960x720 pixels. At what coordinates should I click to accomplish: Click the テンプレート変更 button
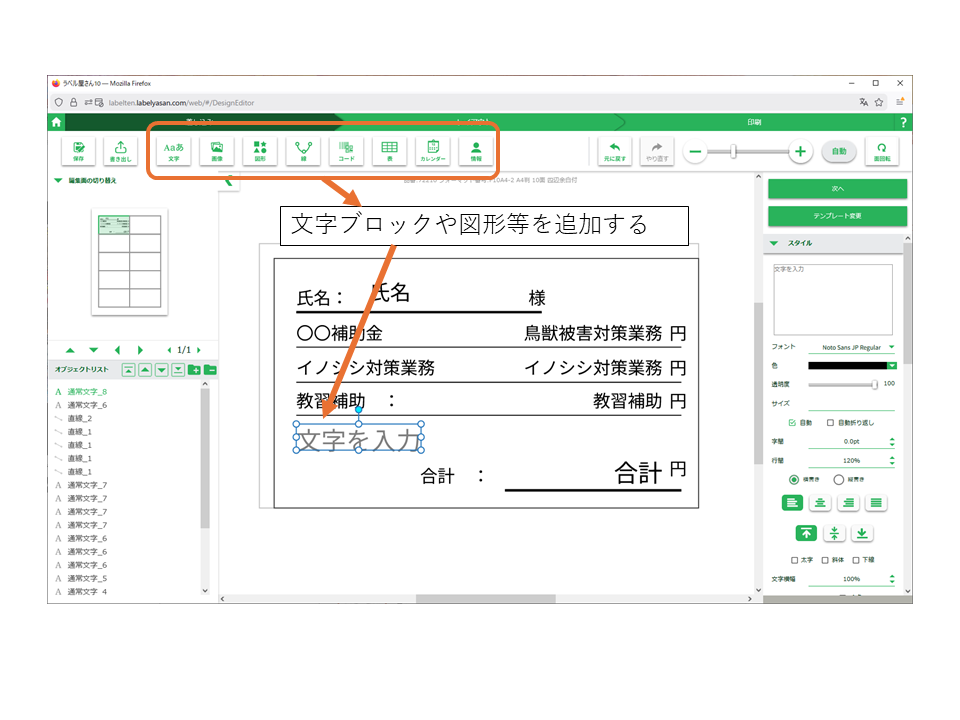[837, 216]
